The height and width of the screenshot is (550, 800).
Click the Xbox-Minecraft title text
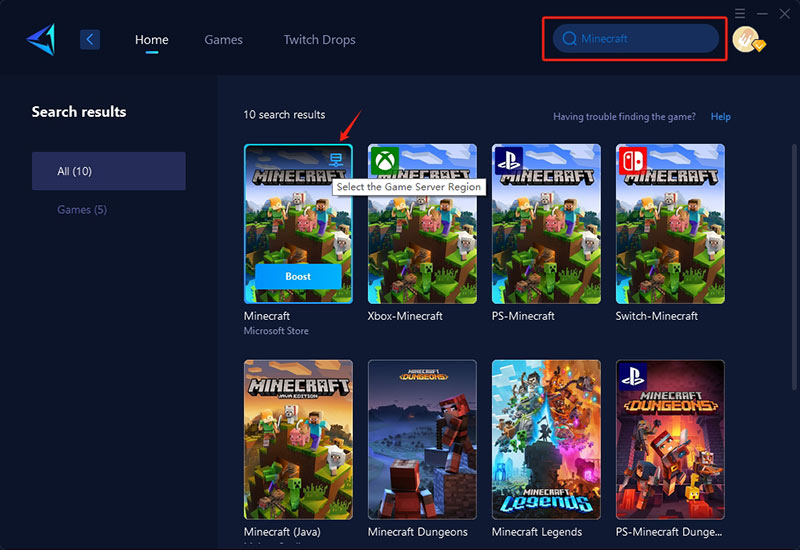click(x=405, y=316)
